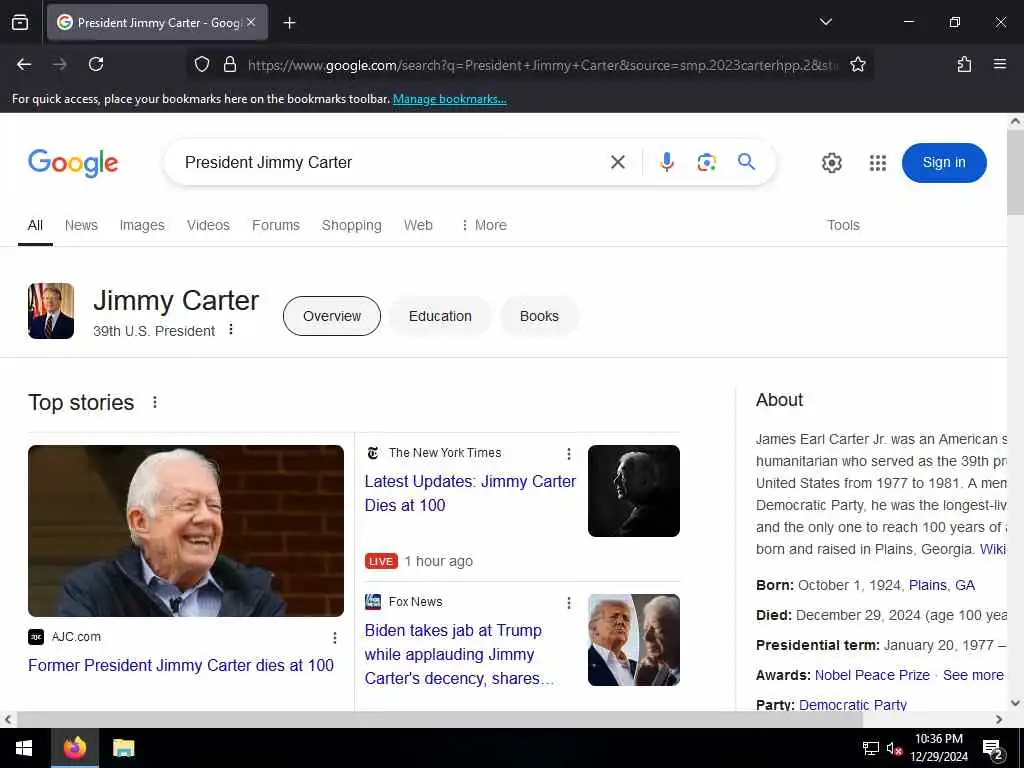Select the Overview chip

pyautogui.click(x=332, y=316)
